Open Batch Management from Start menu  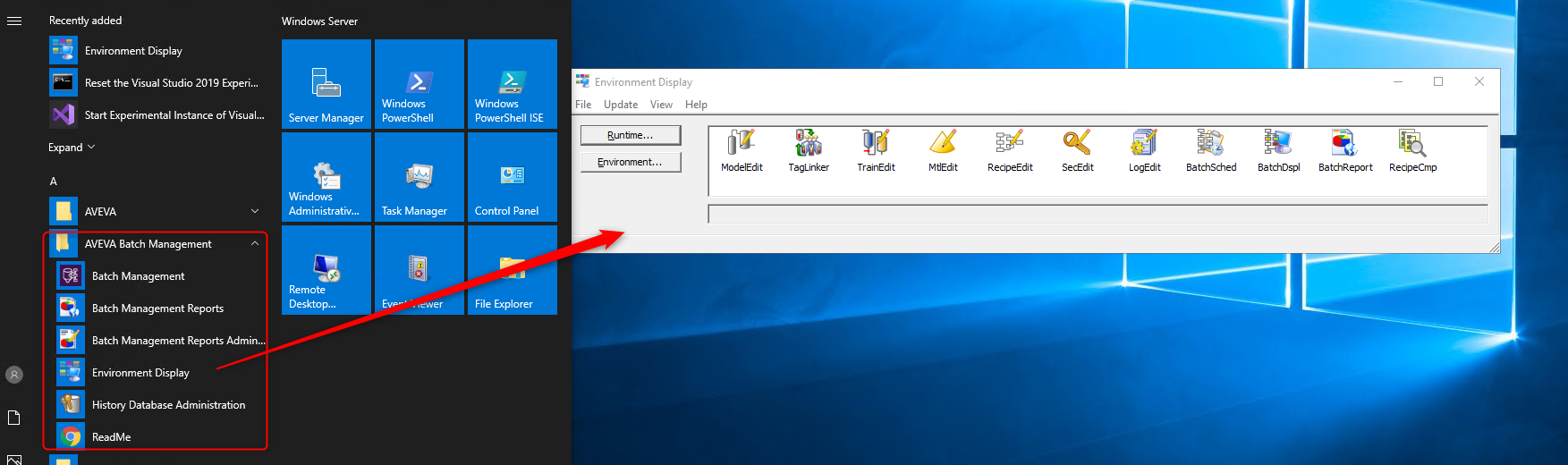(x=157, y=276)
